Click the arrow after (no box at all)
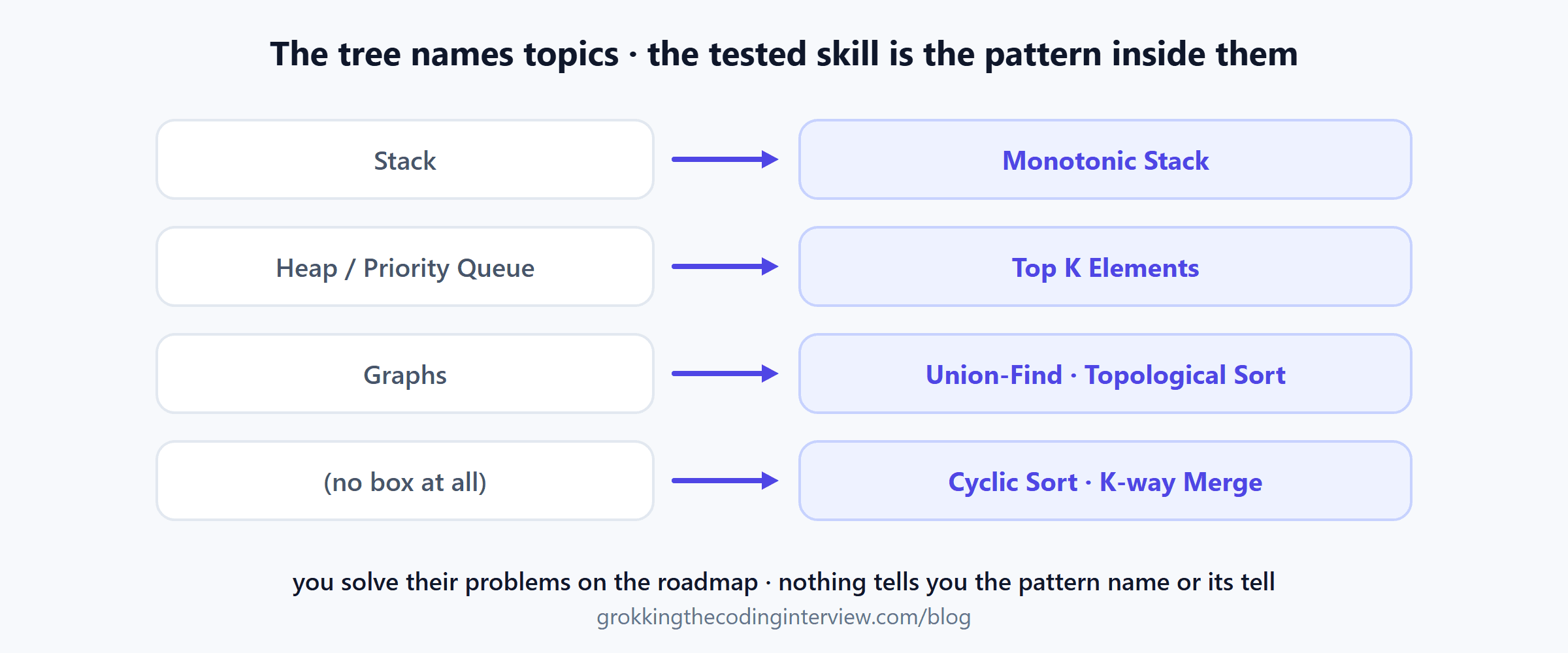 pyautogui.click(x=725, y=481)
